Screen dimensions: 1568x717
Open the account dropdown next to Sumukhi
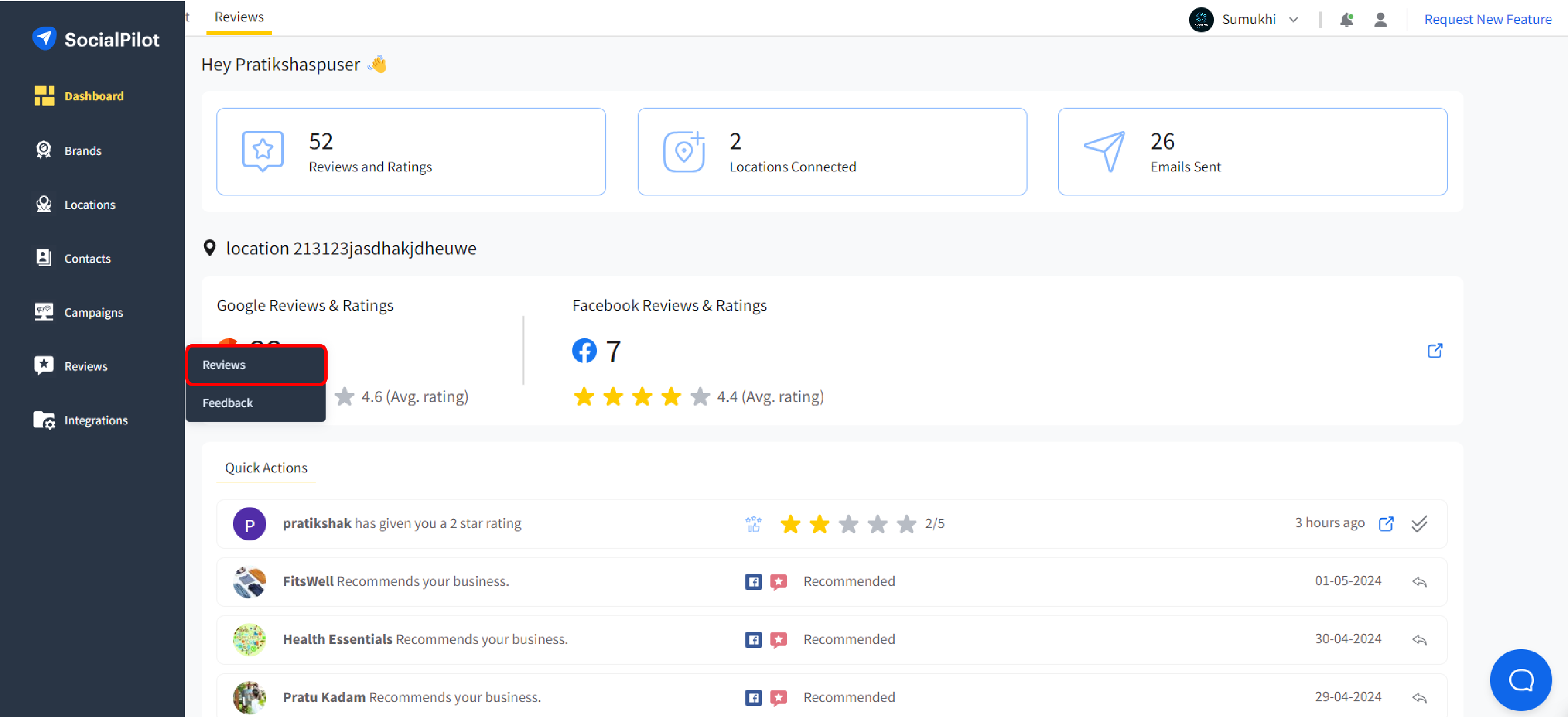pyautogui.click(x=1294, y=19)
